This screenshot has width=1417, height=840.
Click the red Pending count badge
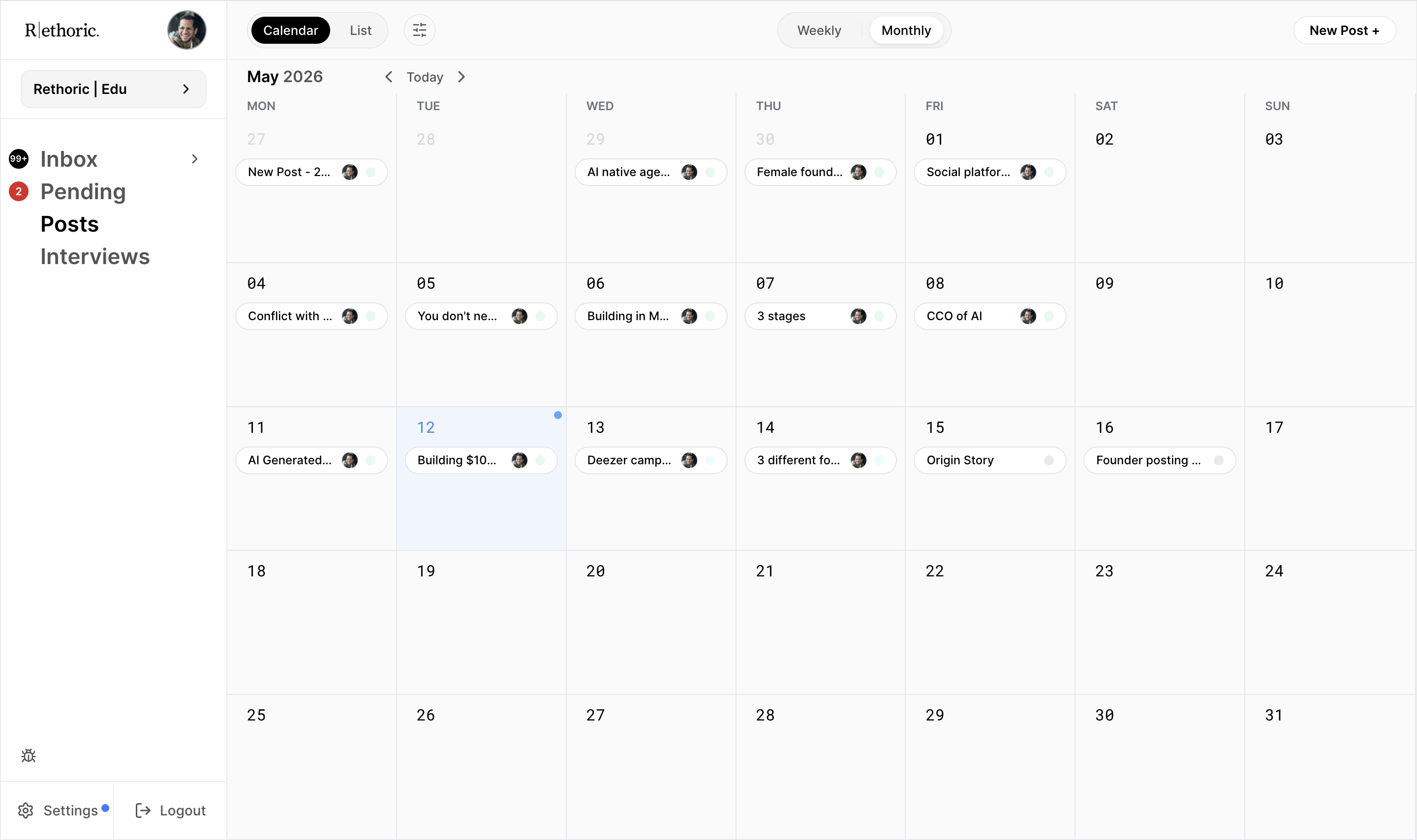click(19, 191)
